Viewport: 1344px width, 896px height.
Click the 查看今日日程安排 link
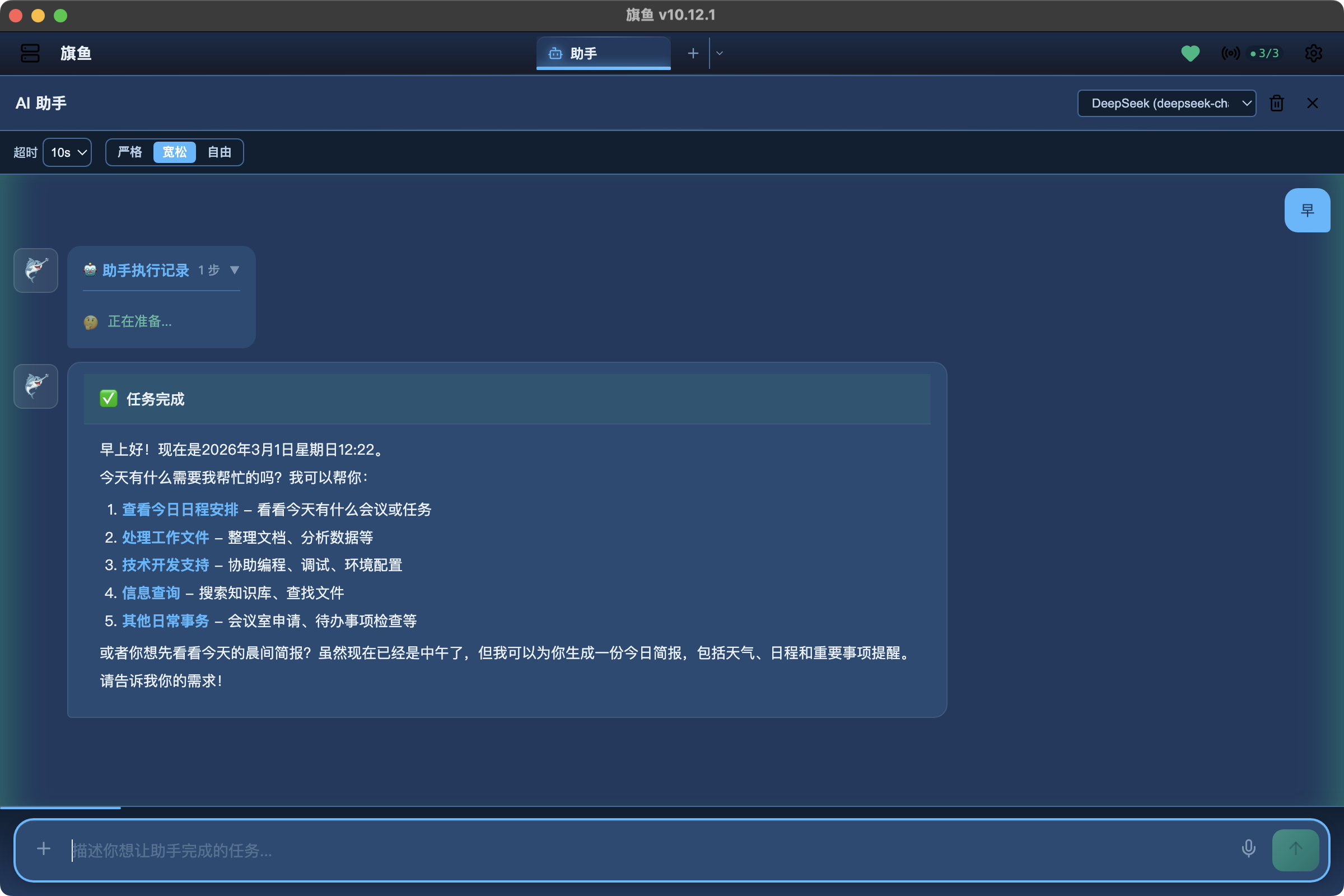coord(180,510)
